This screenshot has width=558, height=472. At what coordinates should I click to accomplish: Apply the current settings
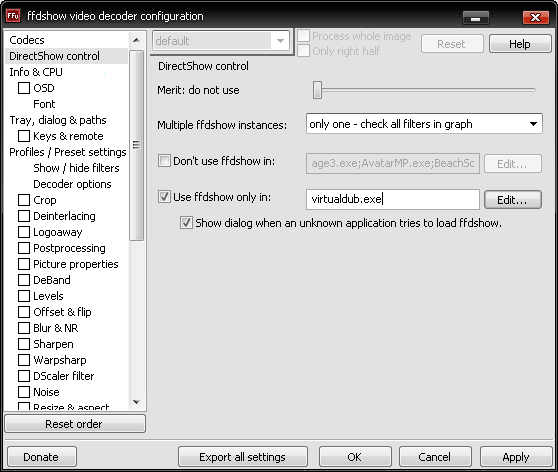click(516, 457)
